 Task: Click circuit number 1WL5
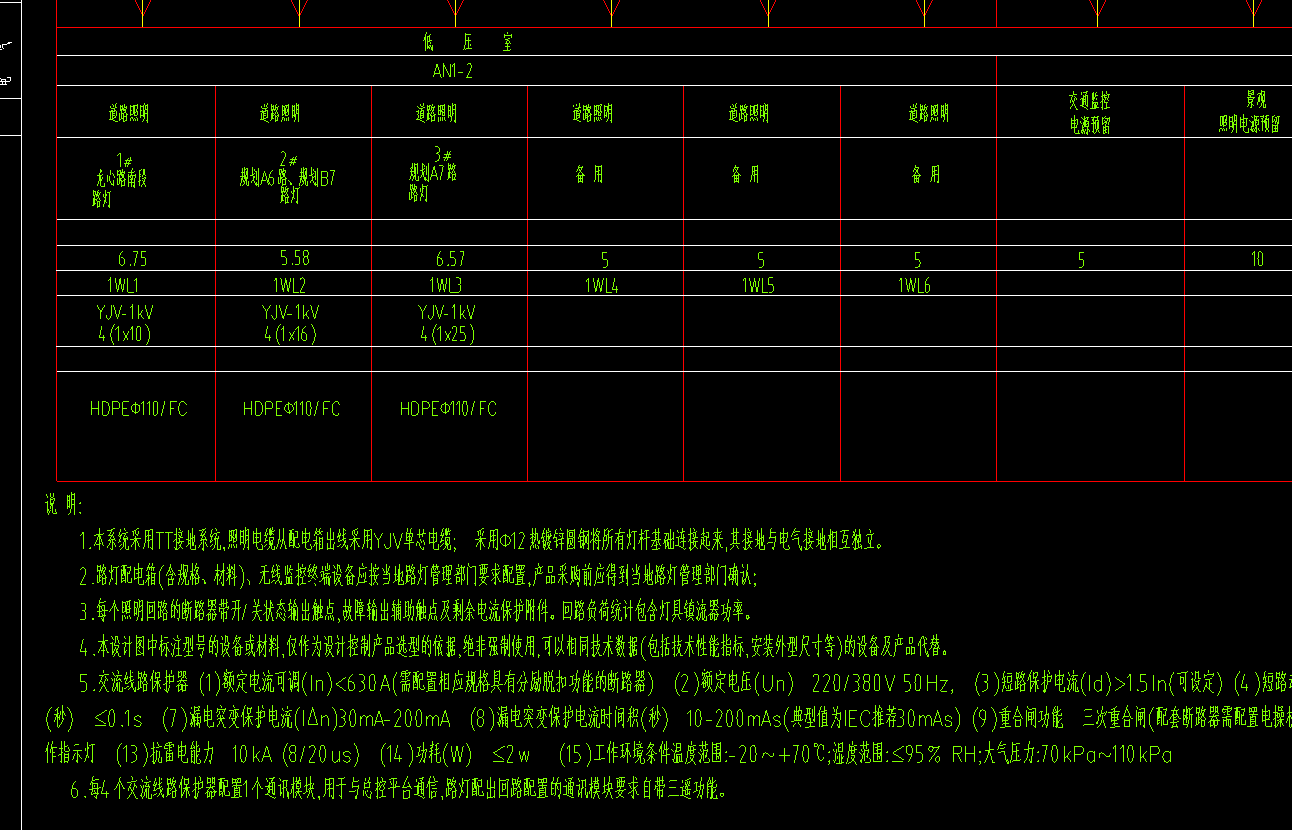(x=758, y=286)
